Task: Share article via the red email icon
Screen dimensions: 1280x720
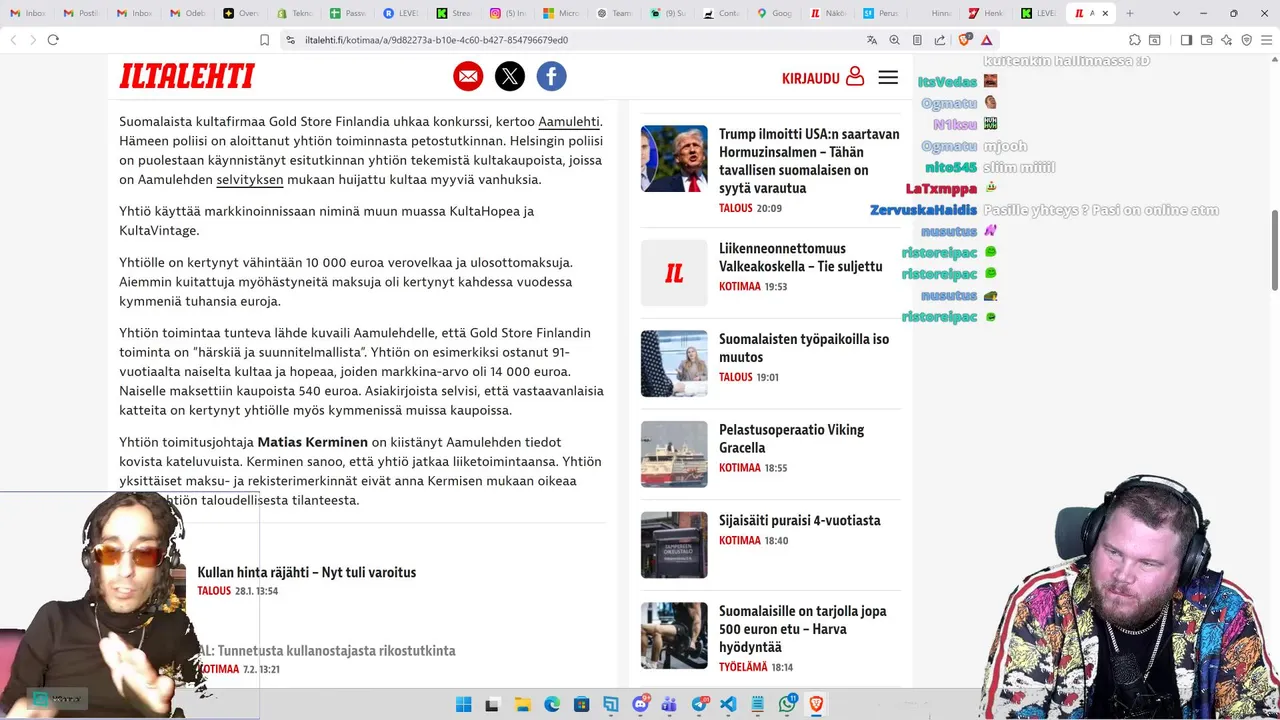Action: pos(468,76)
